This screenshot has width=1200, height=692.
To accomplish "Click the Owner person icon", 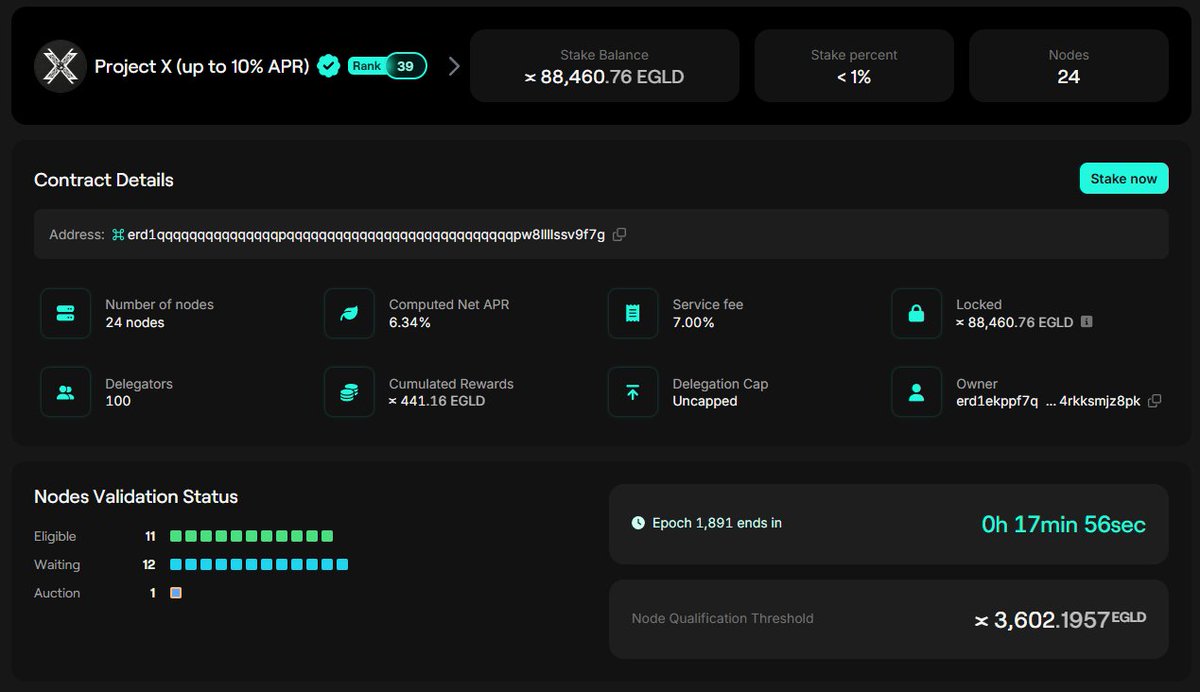I will pos(916,392).
